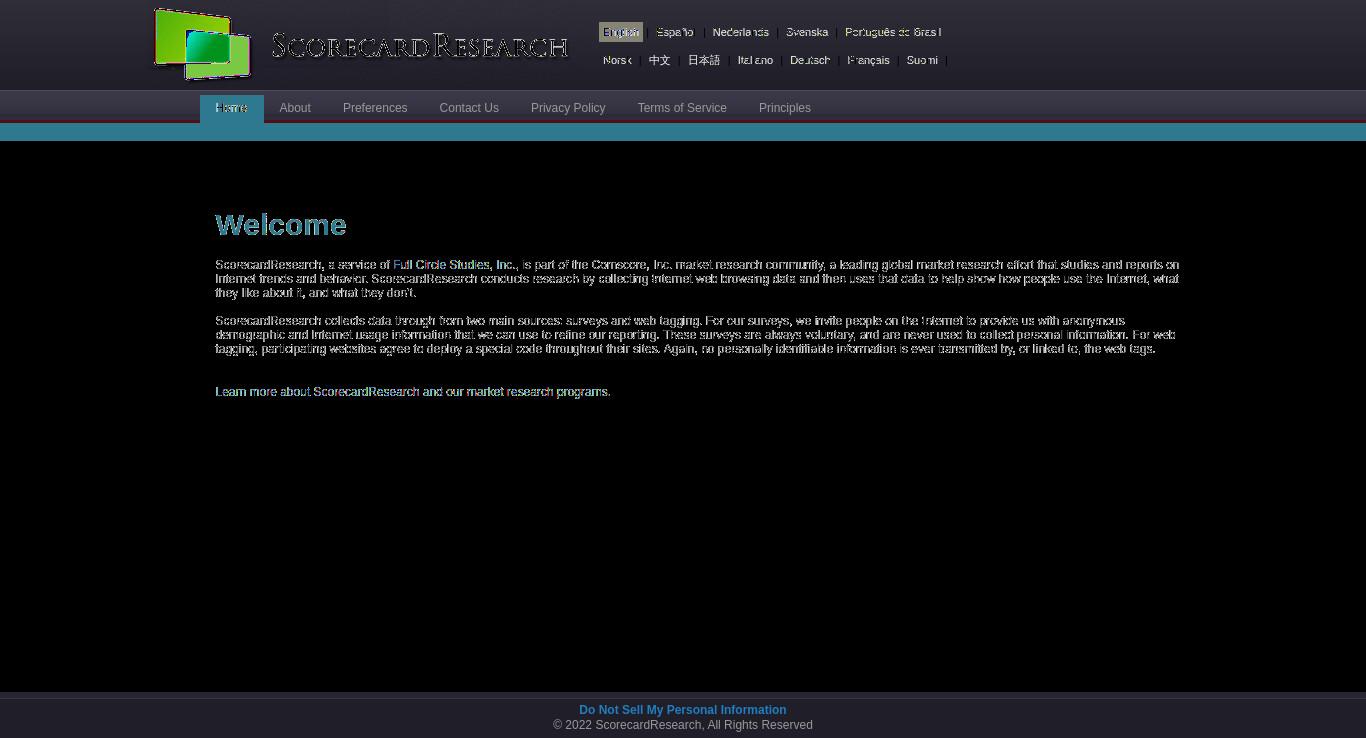1366x738 pixels.
Task: Select the 日本語 language link
Action: tap(704, 60)
